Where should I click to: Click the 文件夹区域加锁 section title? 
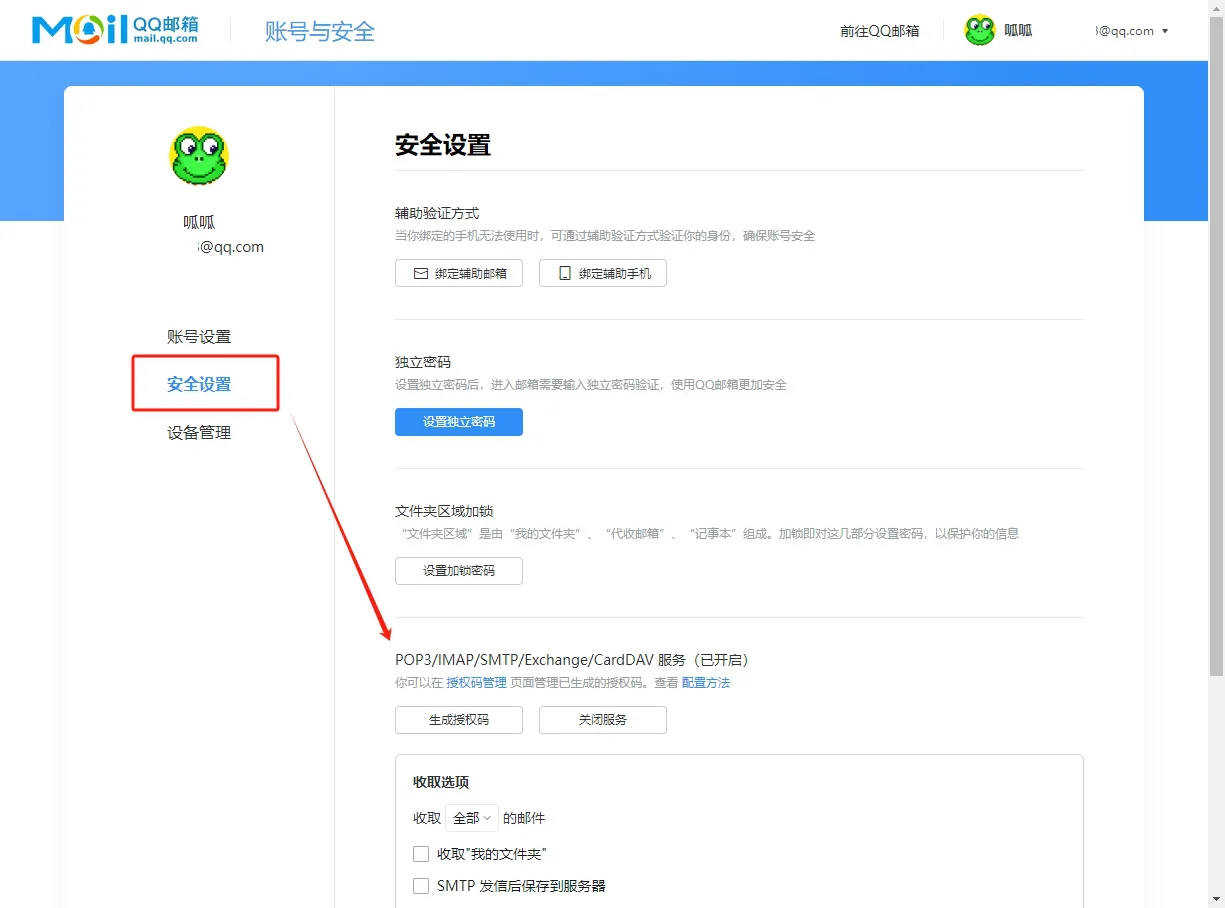[x=444, y=511]
